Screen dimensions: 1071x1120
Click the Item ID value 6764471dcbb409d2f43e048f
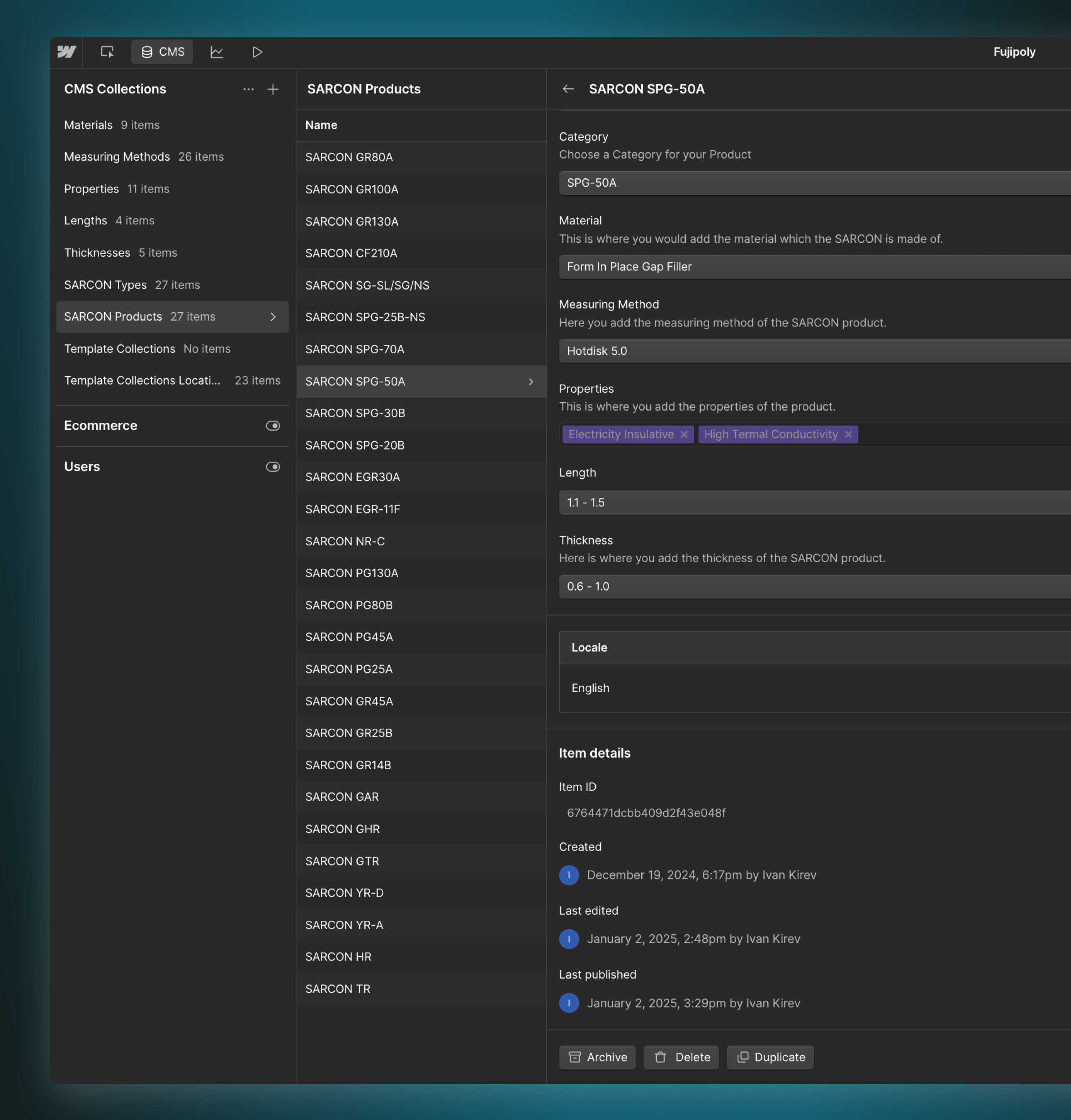coord(646,813)
